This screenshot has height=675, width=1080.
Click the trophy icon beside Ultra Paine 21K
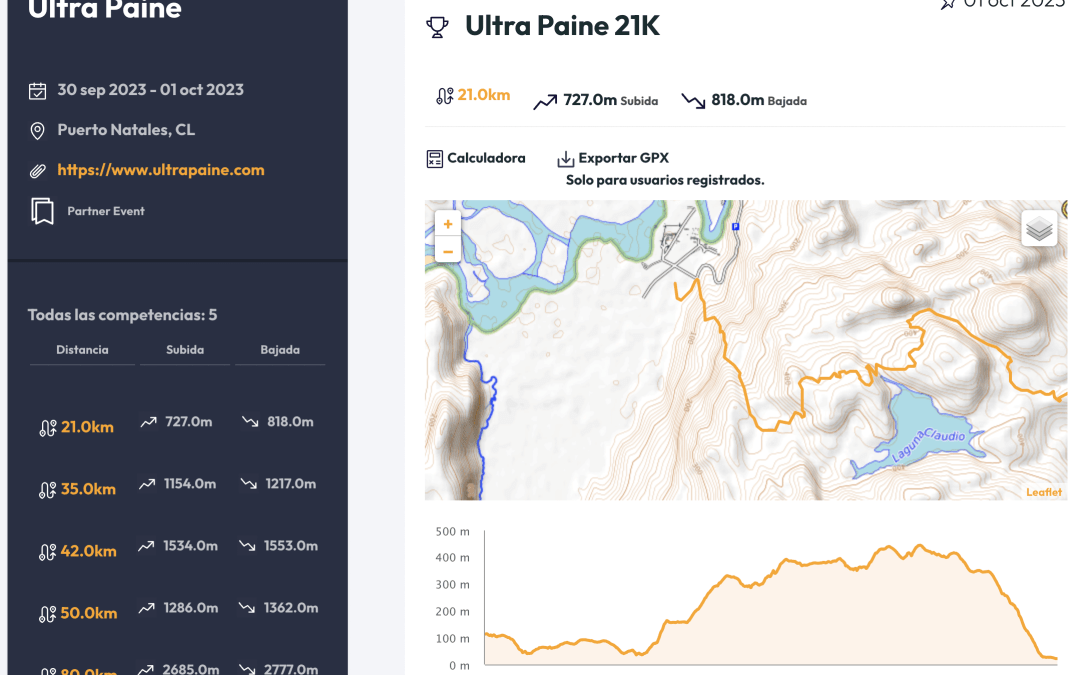[x=437, y=27]
